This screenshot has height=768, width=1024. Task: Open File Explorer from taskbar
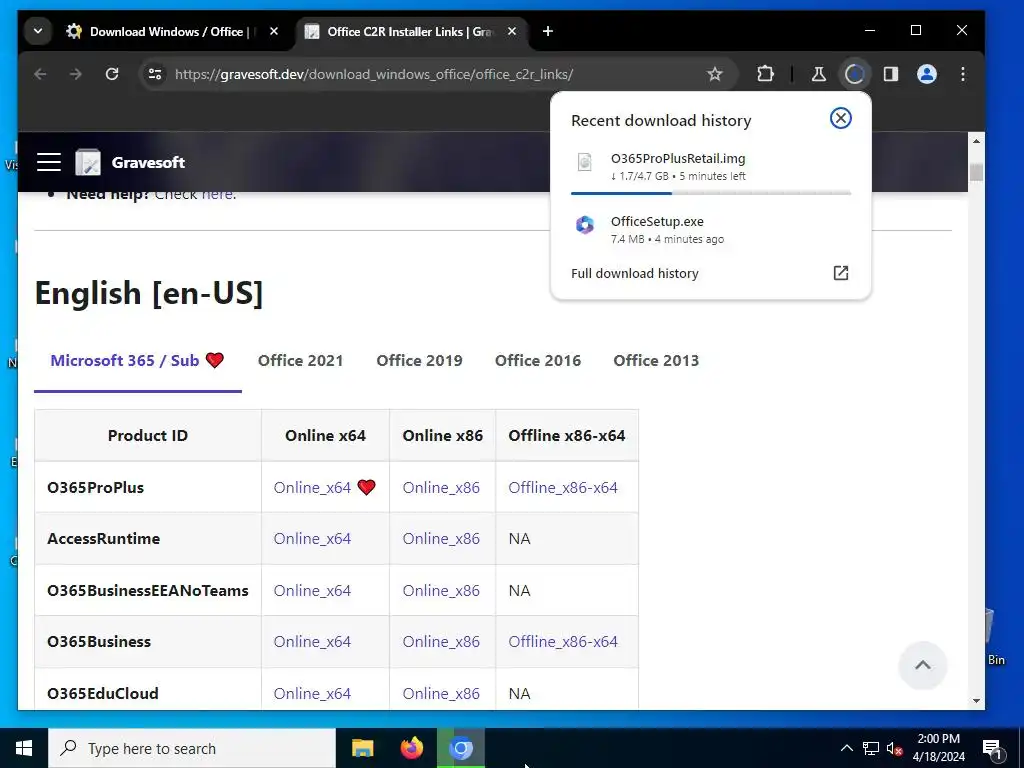tap(362, 748)
